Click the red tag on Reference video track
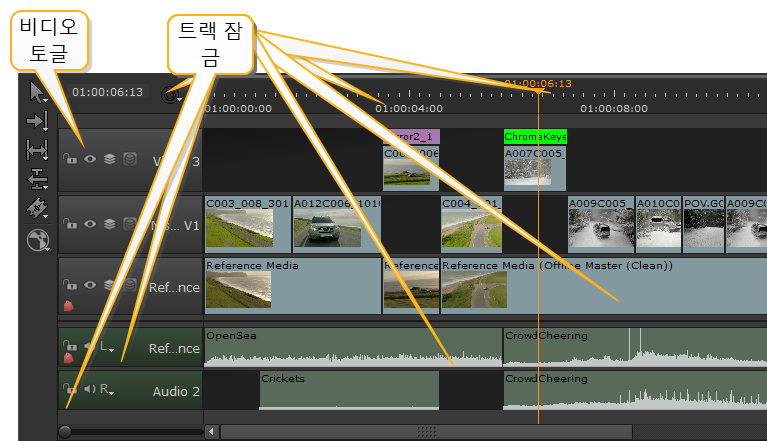The width and height of the screenshot is (767, 441). 69,304
